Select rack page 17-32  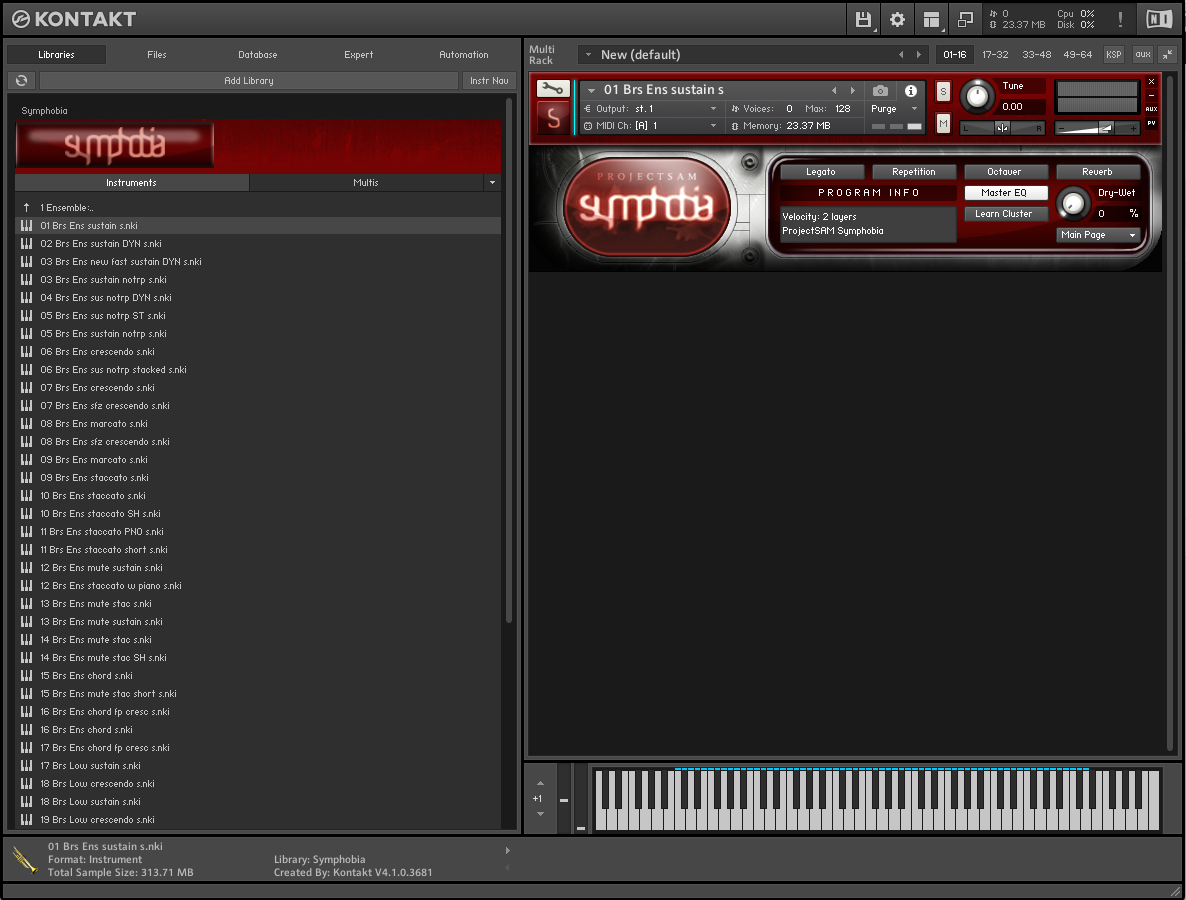coord(995,54)
